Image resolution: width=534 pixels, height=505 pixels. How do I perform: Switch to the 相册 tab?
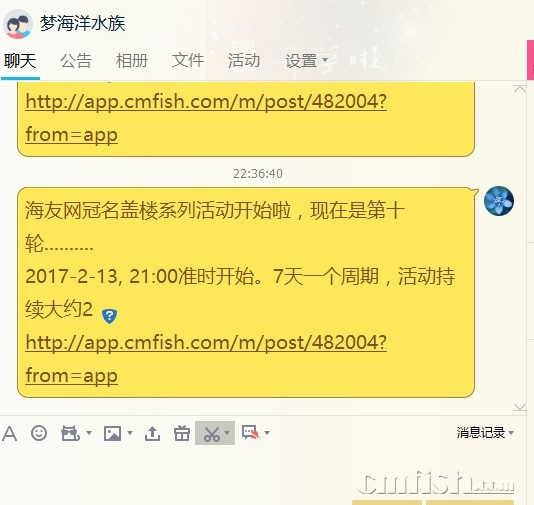point(131,61)
